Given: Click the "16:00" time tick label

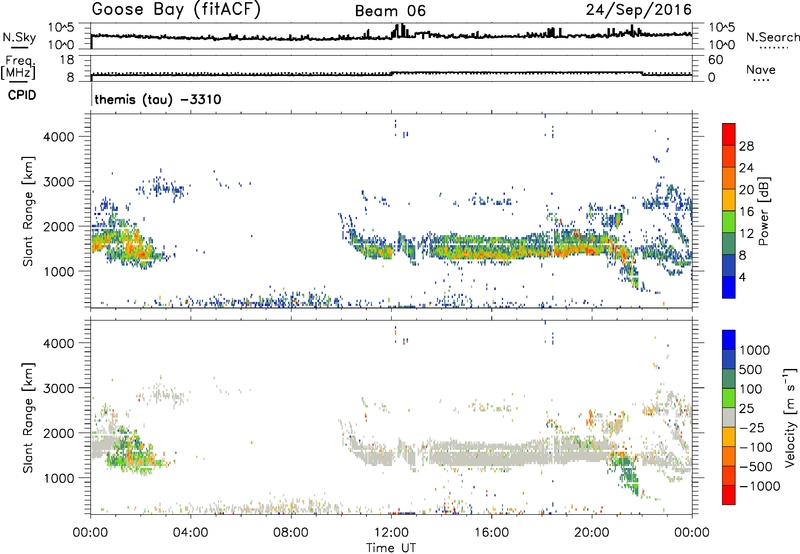Looking at the screenshot, I should (491, 533).
